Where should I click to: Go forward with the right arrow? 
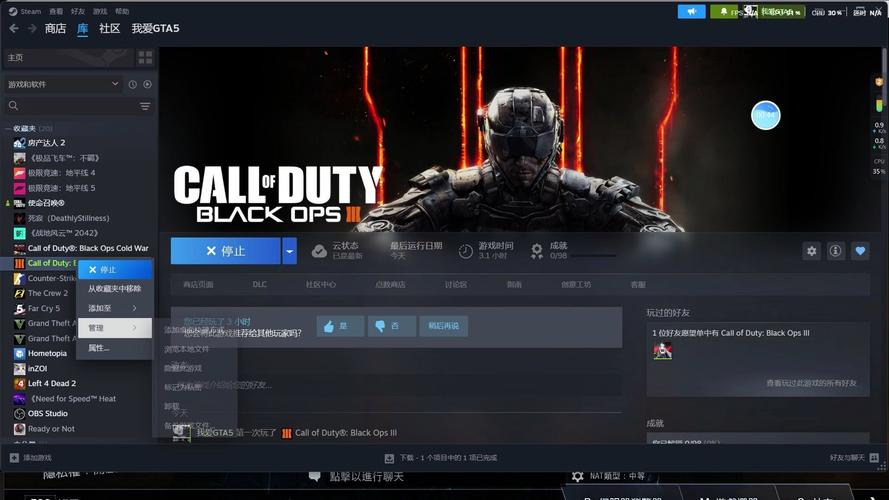[32, 28]
